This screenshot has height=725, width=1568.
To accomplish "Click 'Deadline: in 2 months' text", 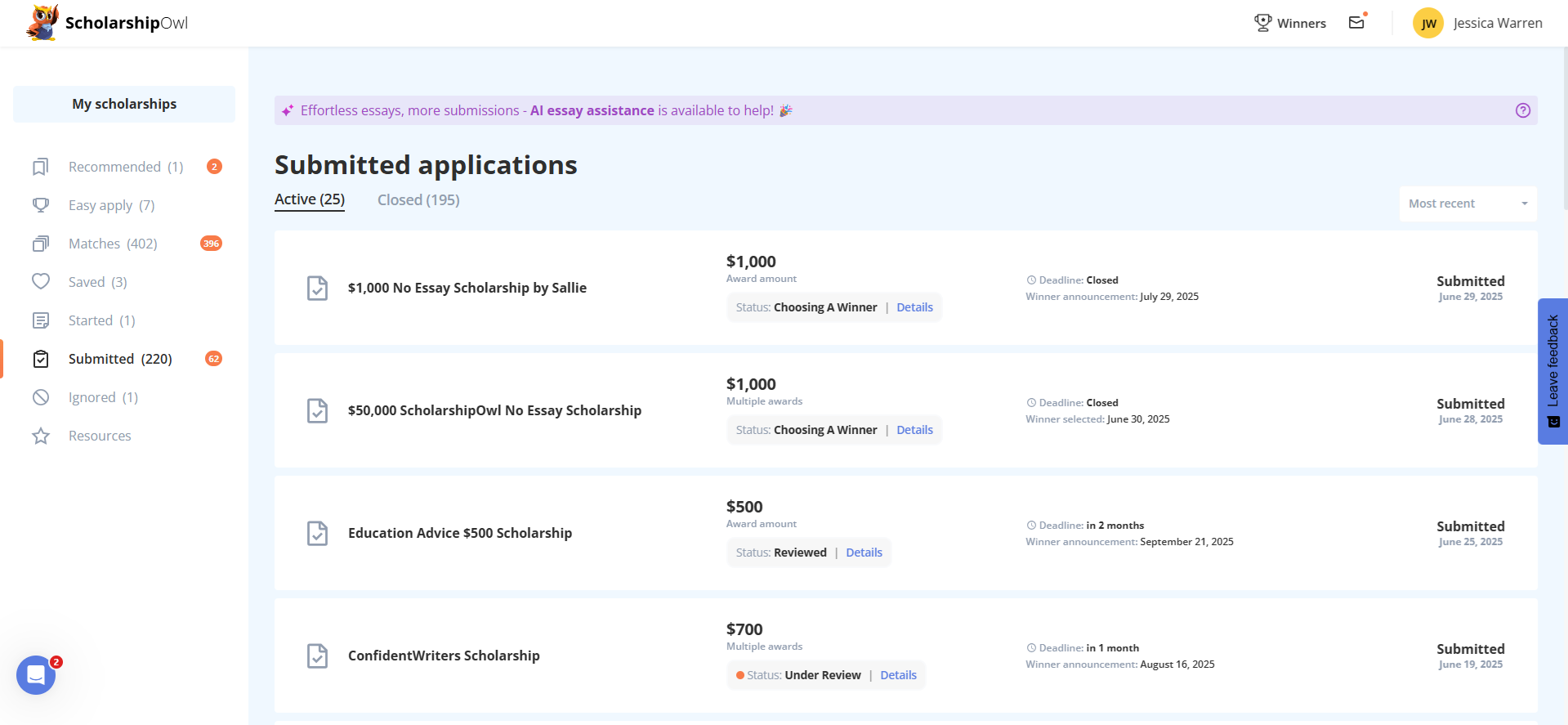I will (x=1092, y=526).
